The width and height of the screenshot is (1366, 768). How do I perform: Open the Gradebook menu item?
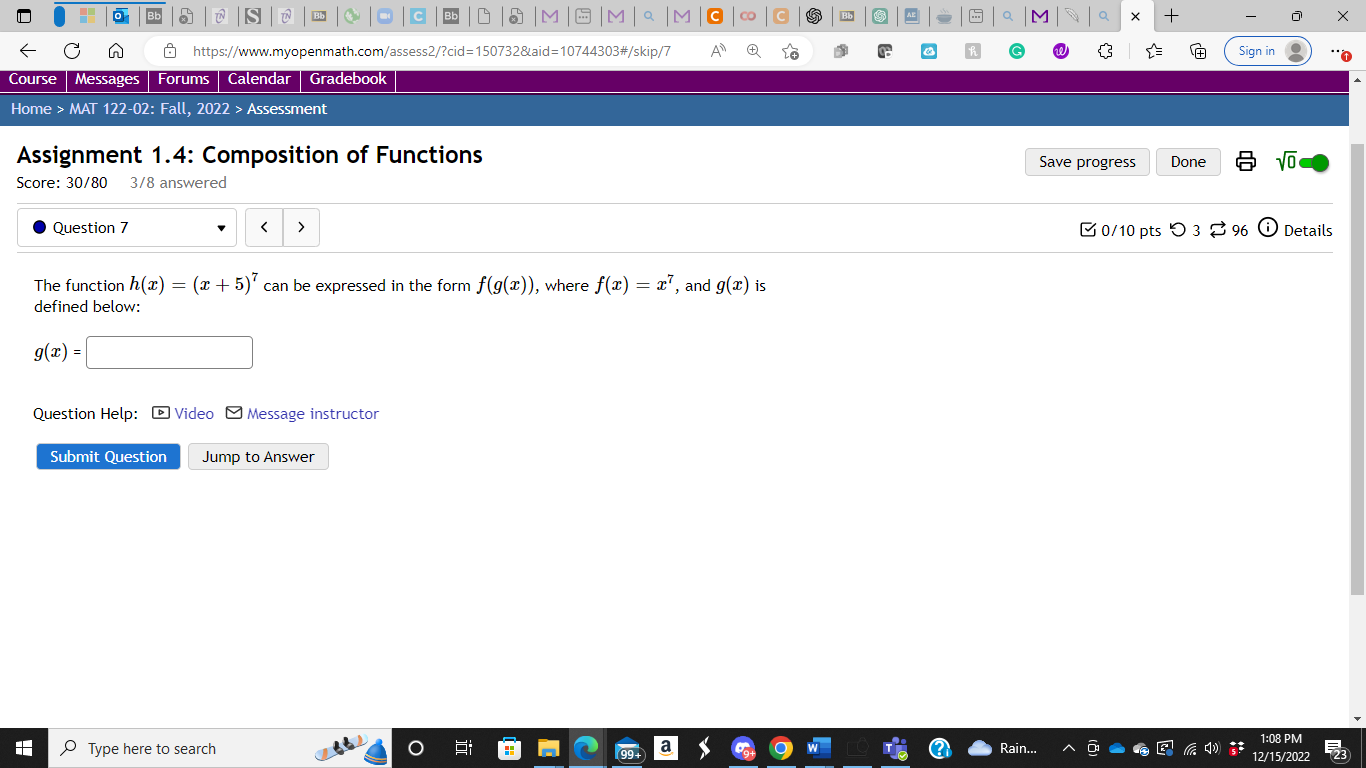point(348,78)
